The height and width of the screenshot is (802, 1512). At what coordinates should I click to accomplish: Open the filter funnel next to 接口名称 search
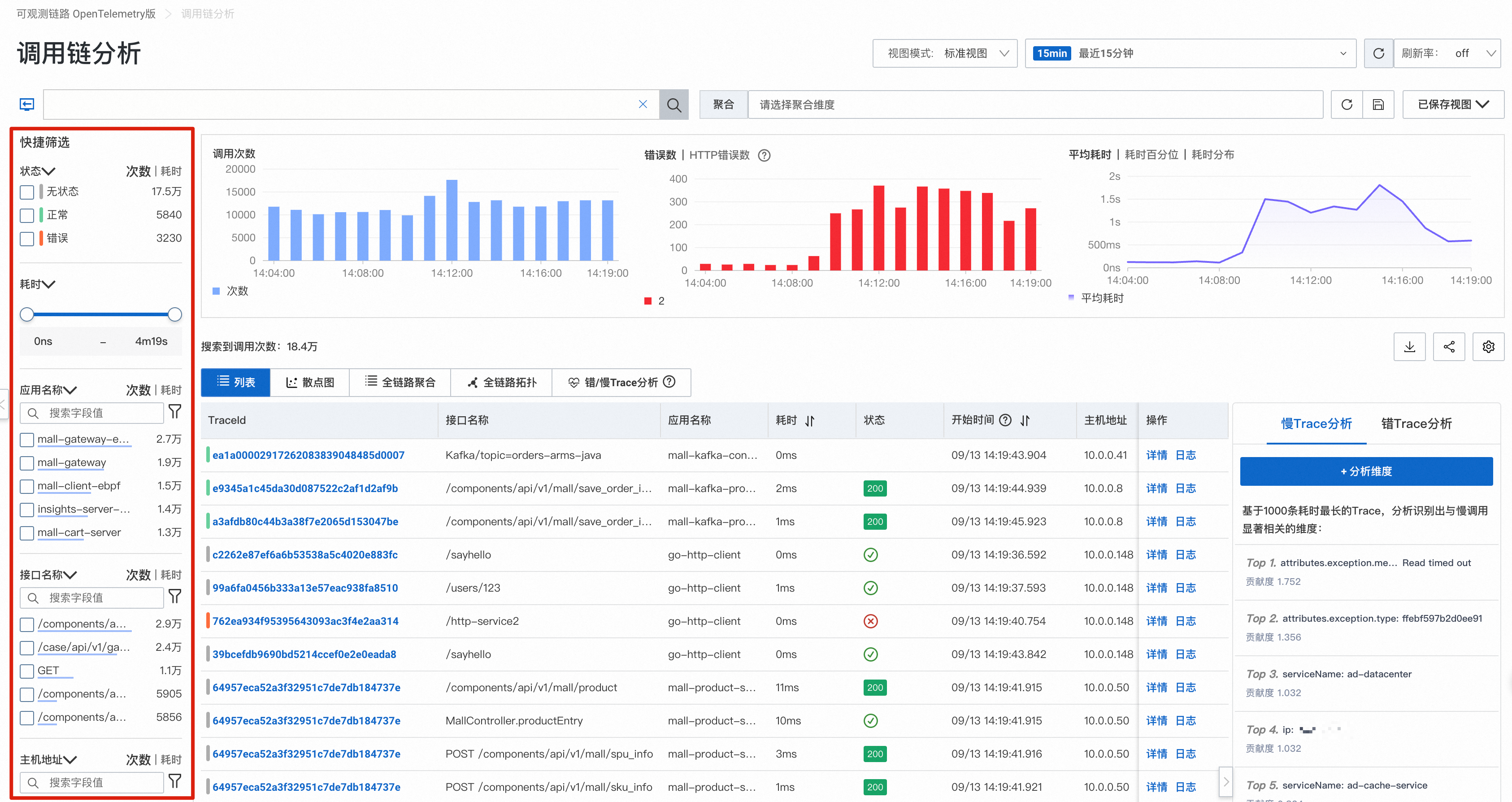tap(174, 597)
